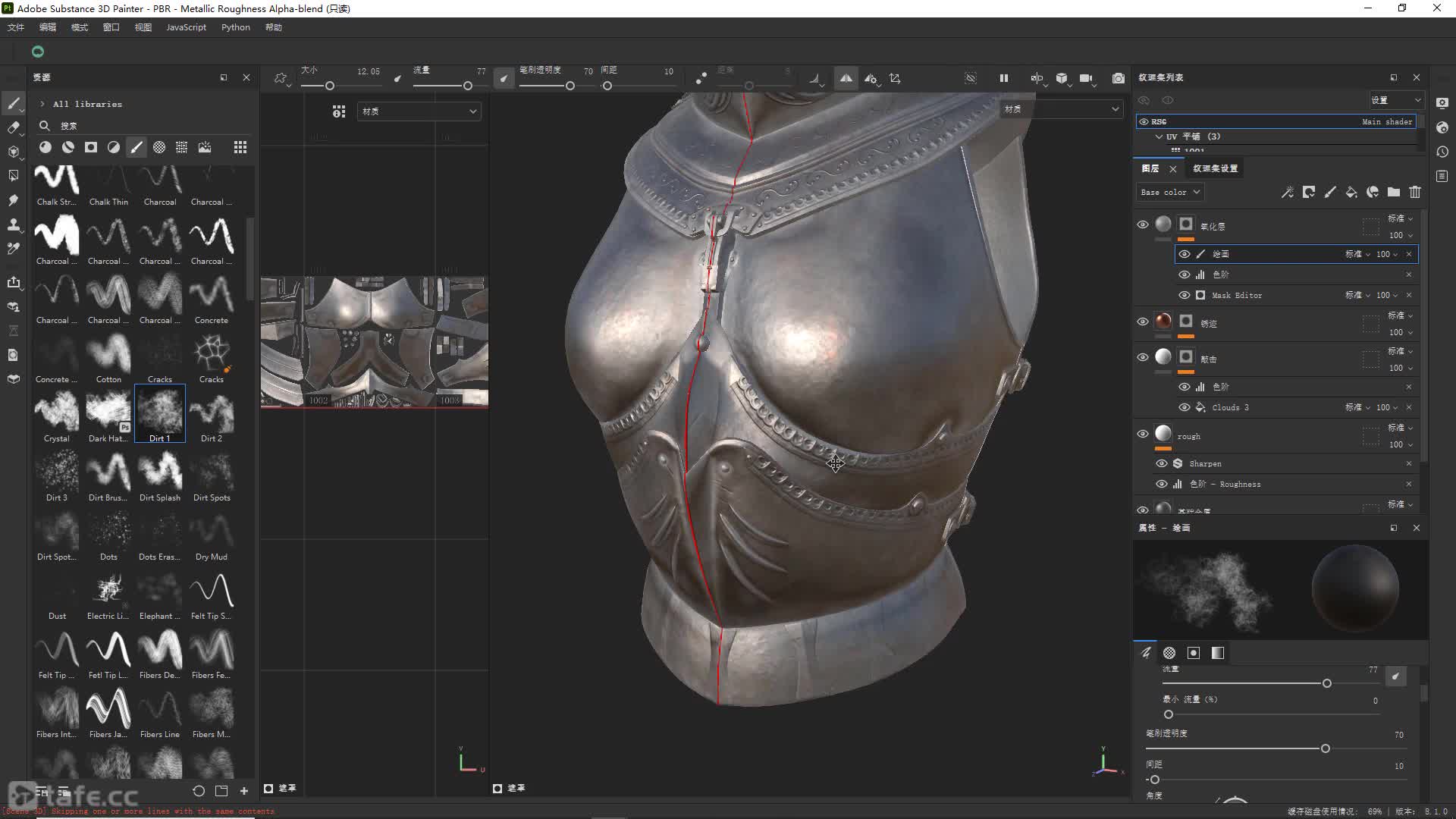
Task: Select the Smudge tool
Action: pyautogui.click(x=14, y=200)
